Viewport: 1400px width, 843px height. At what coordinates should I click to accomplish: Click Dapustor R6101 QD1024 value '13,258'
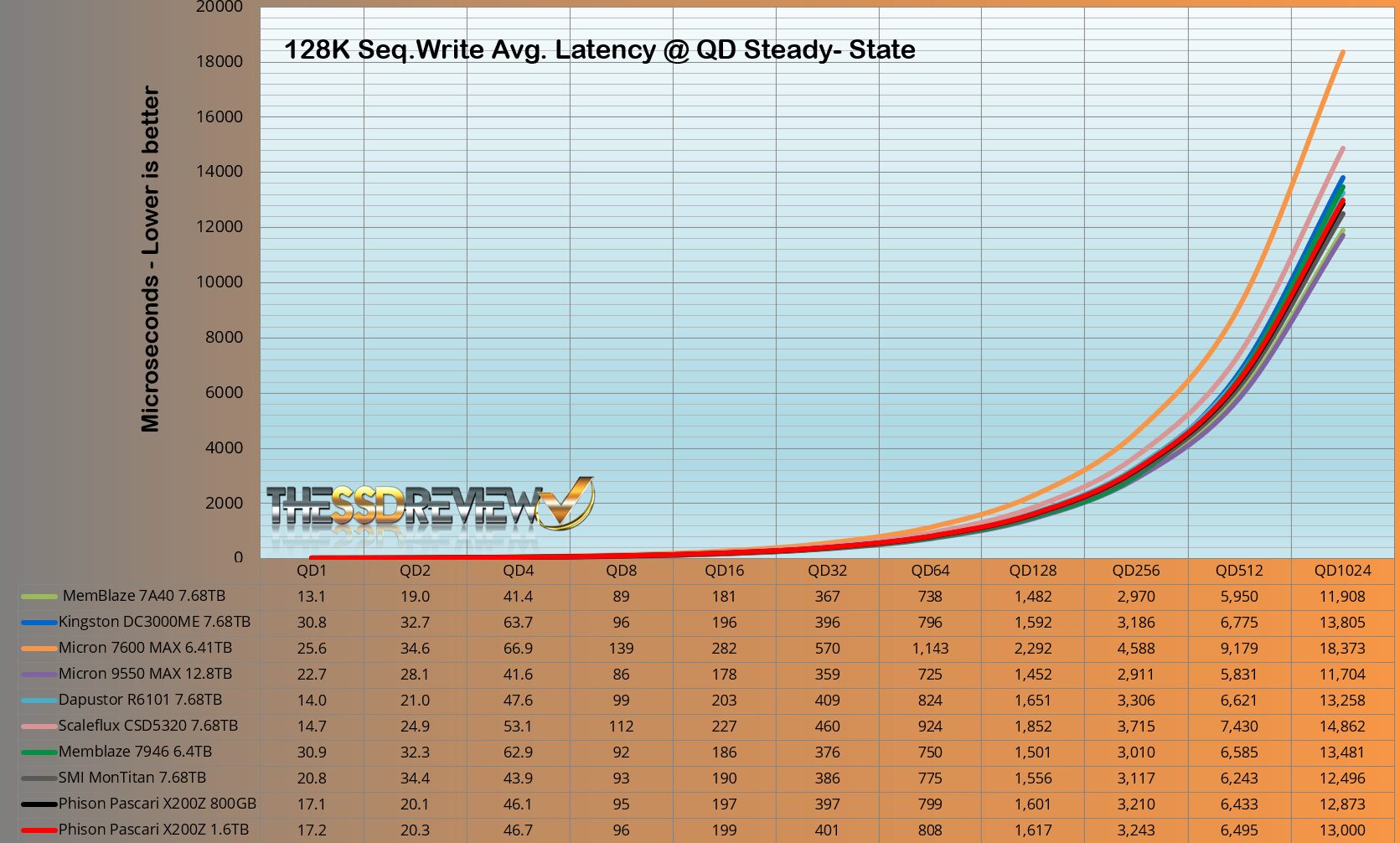point(1342,701)
